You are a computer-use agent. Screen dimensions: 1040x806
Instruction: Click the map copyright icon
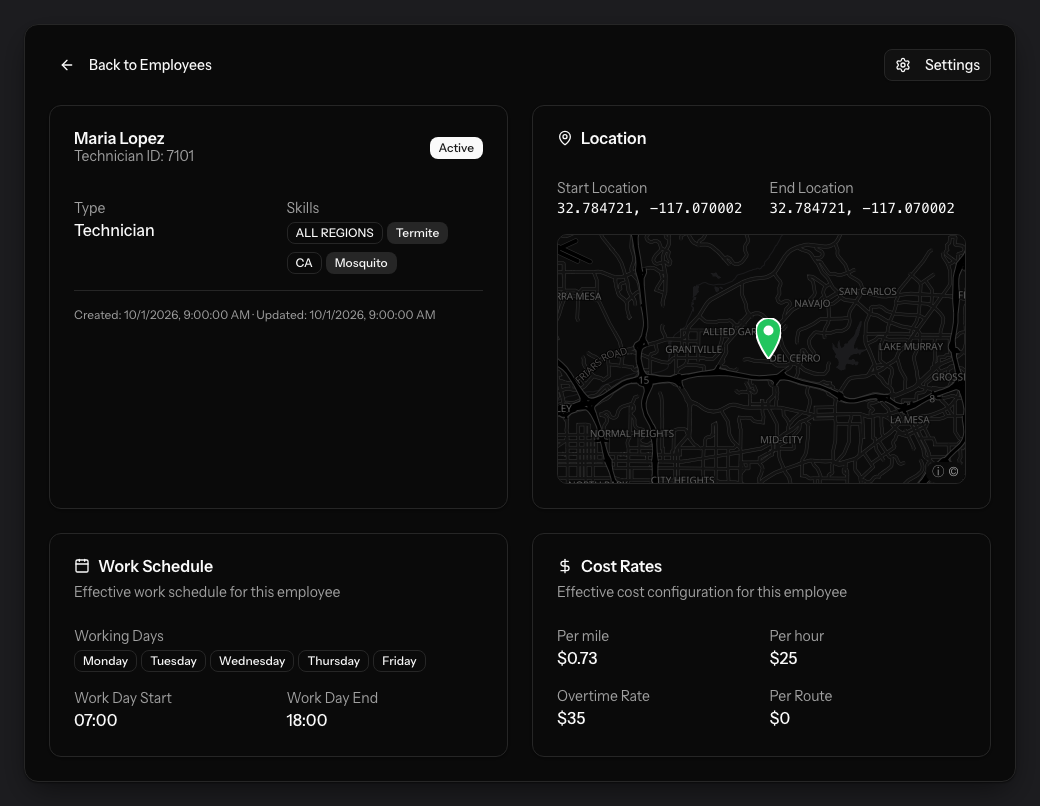(x=953, y=471)
